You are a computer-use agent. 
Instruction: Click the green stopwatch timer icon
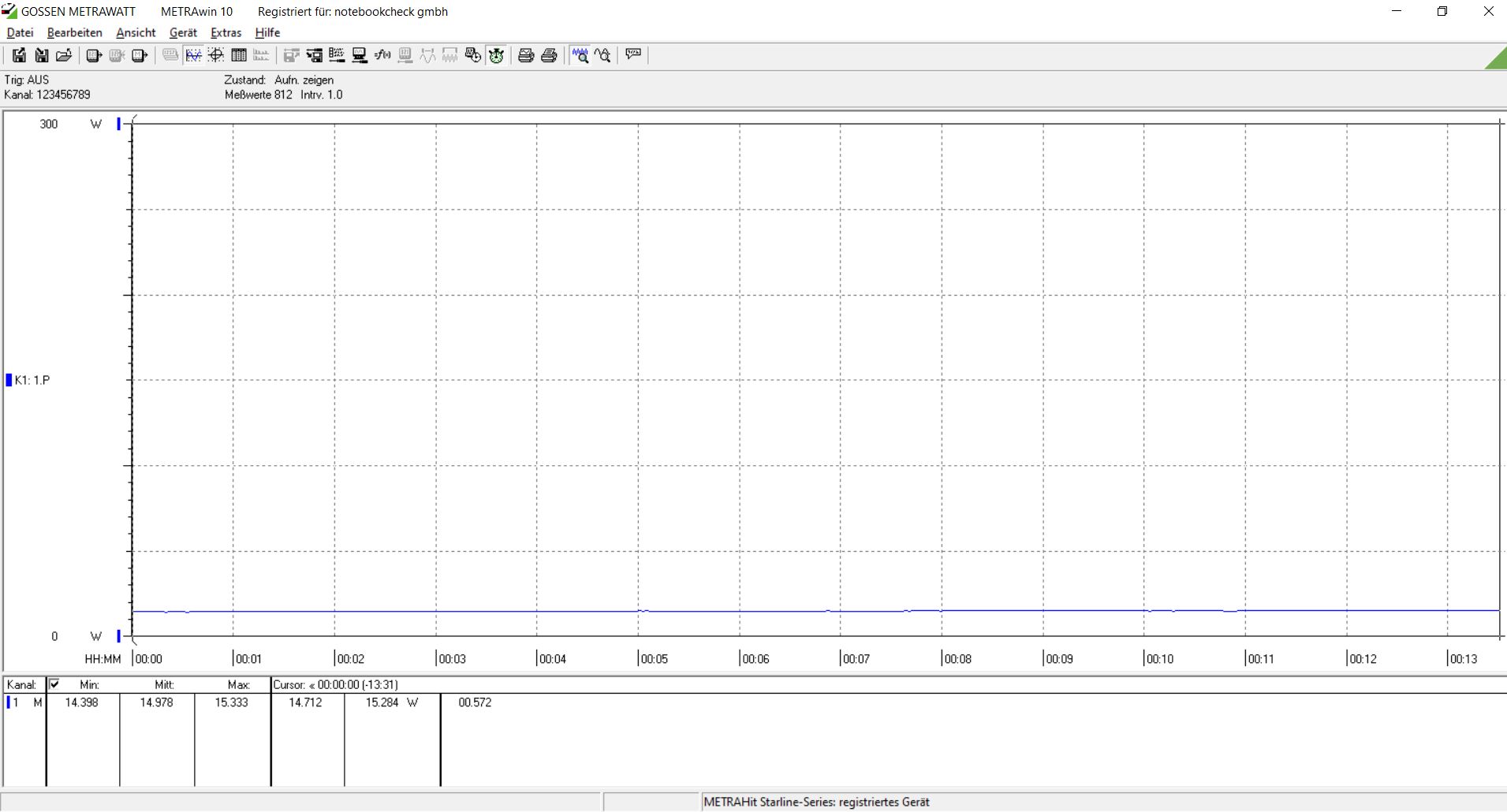(496, 55)
